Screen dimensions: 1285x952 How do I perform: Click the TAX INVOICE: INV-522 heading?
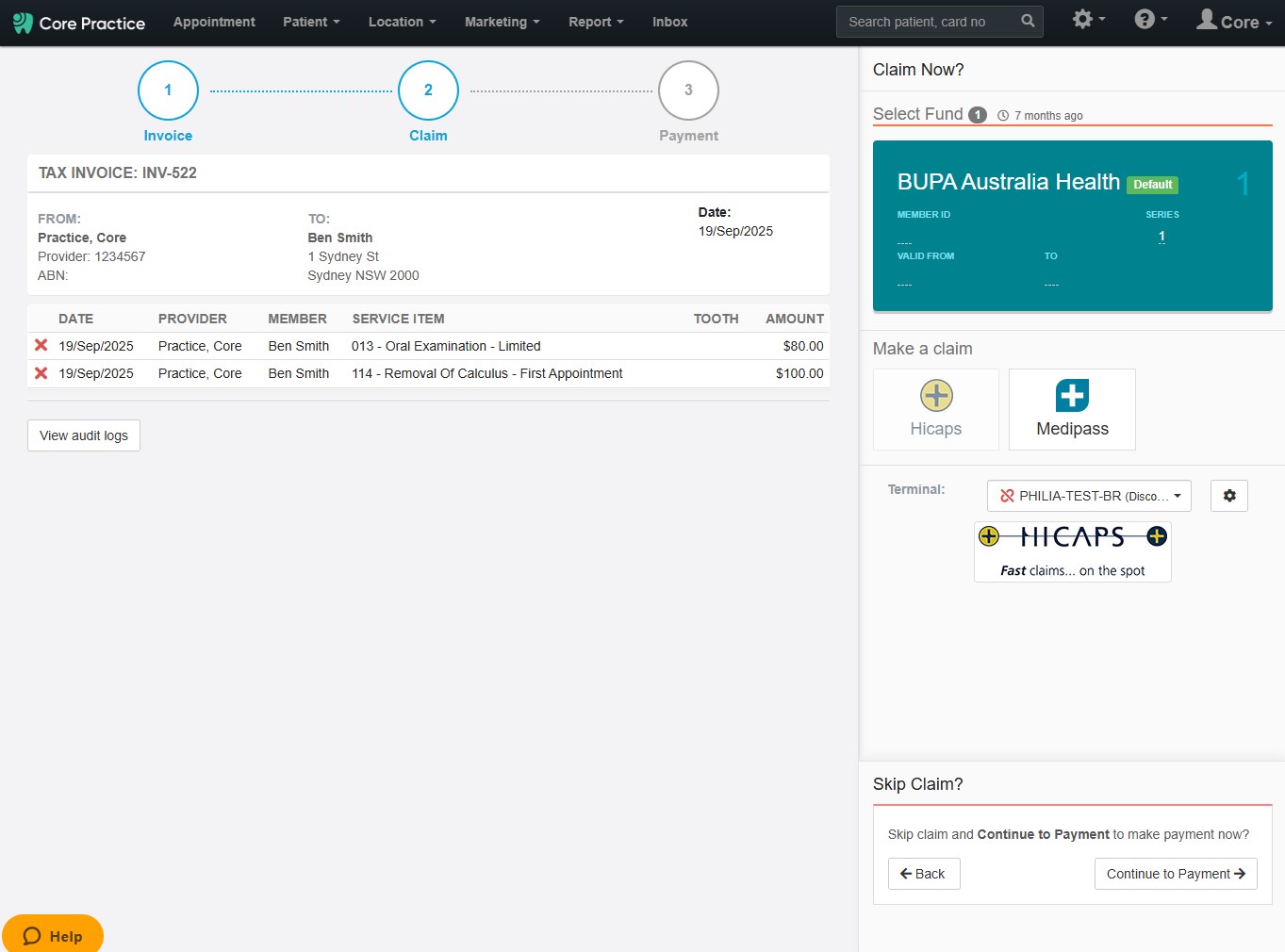coord(118,172)
